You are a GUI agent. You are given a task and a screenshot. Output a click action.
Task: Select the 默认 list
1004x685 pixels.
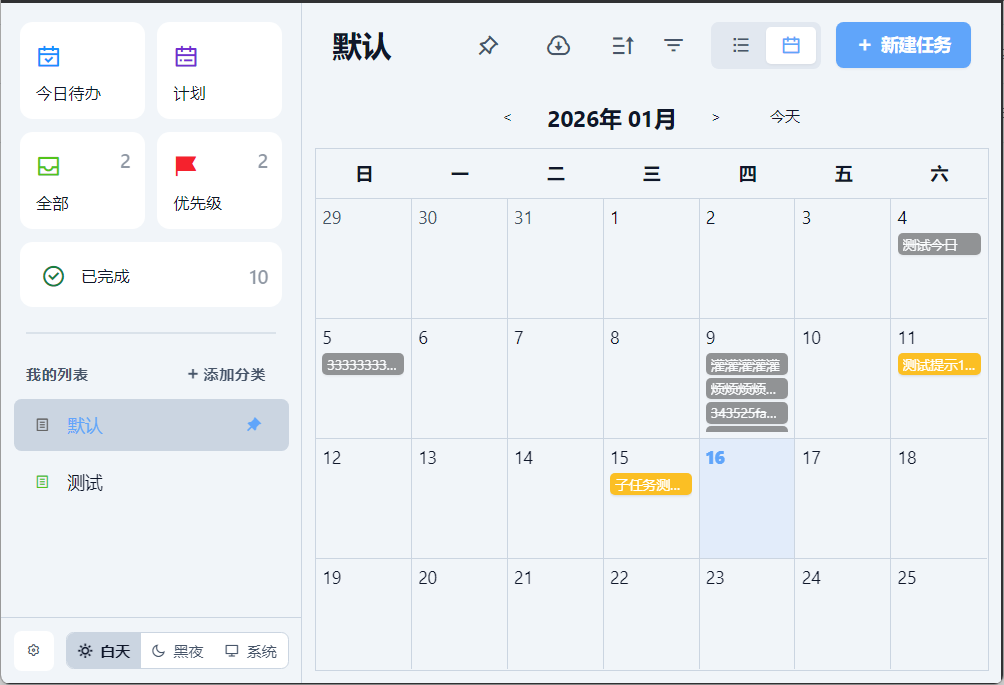click(x=151, y=425)
